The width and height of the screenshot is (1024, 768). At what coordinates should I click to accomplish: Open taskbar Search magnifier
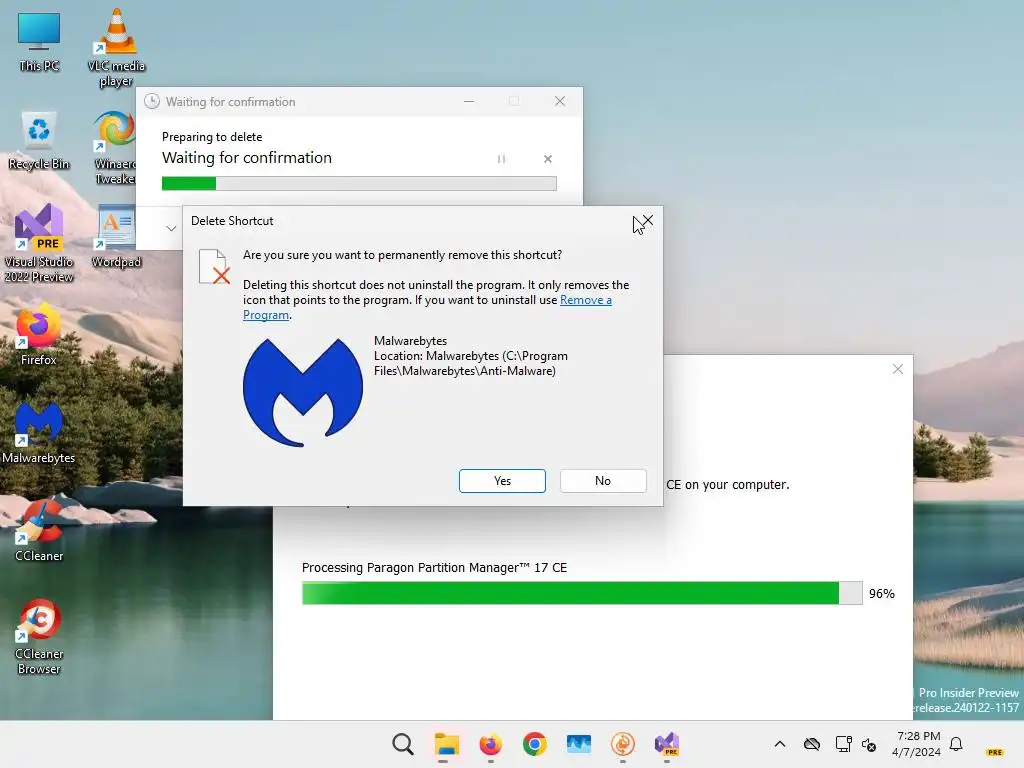403,744
